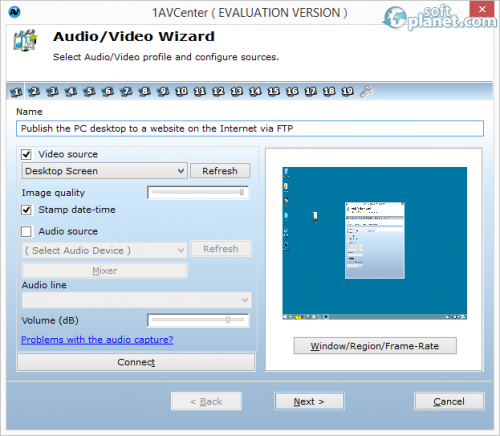500x436 pixels.
Task: Cancel the wizard
Action: (449, 401)
